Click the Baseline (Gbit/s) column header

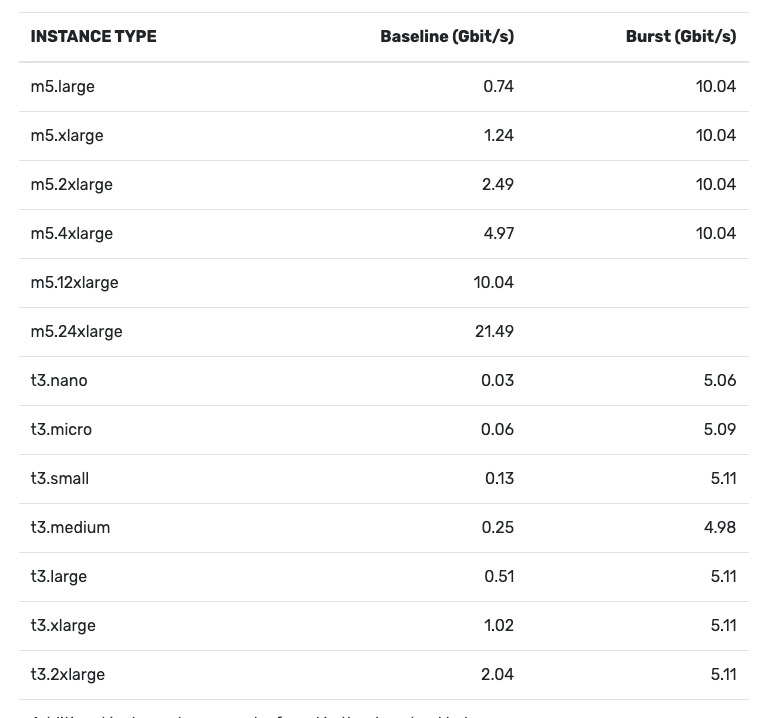click(447, 37)
